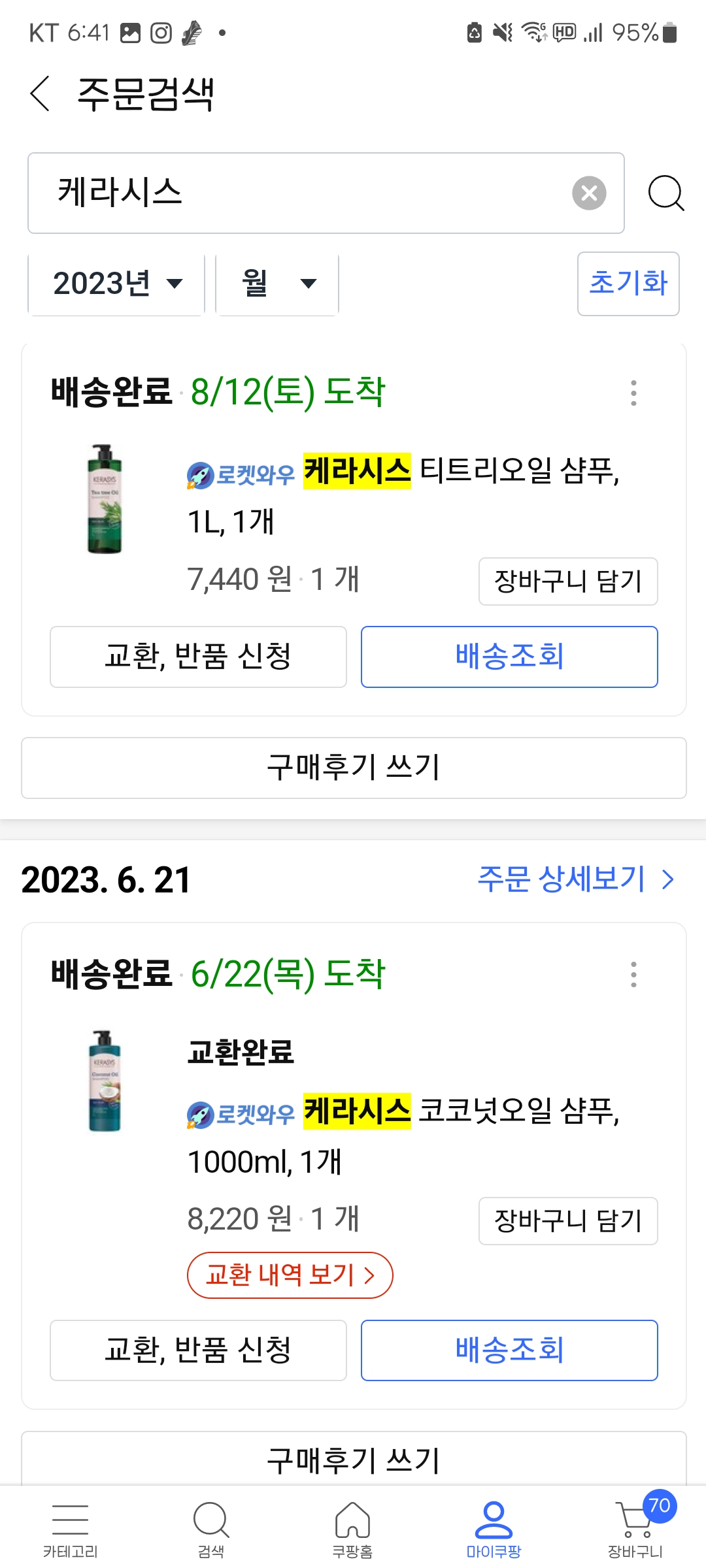Open 주문 상세보기 for 2023. 6. 21
The image size is (706, 1568).
575,879
